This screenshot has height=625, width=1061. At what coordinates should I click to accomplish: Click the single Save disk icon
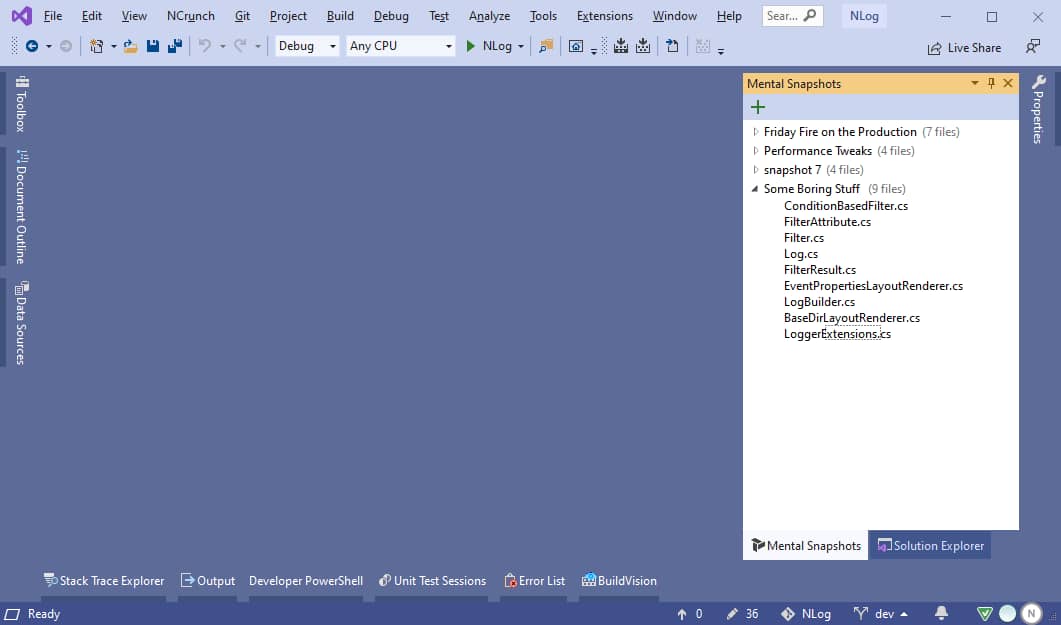pos(153,46)
